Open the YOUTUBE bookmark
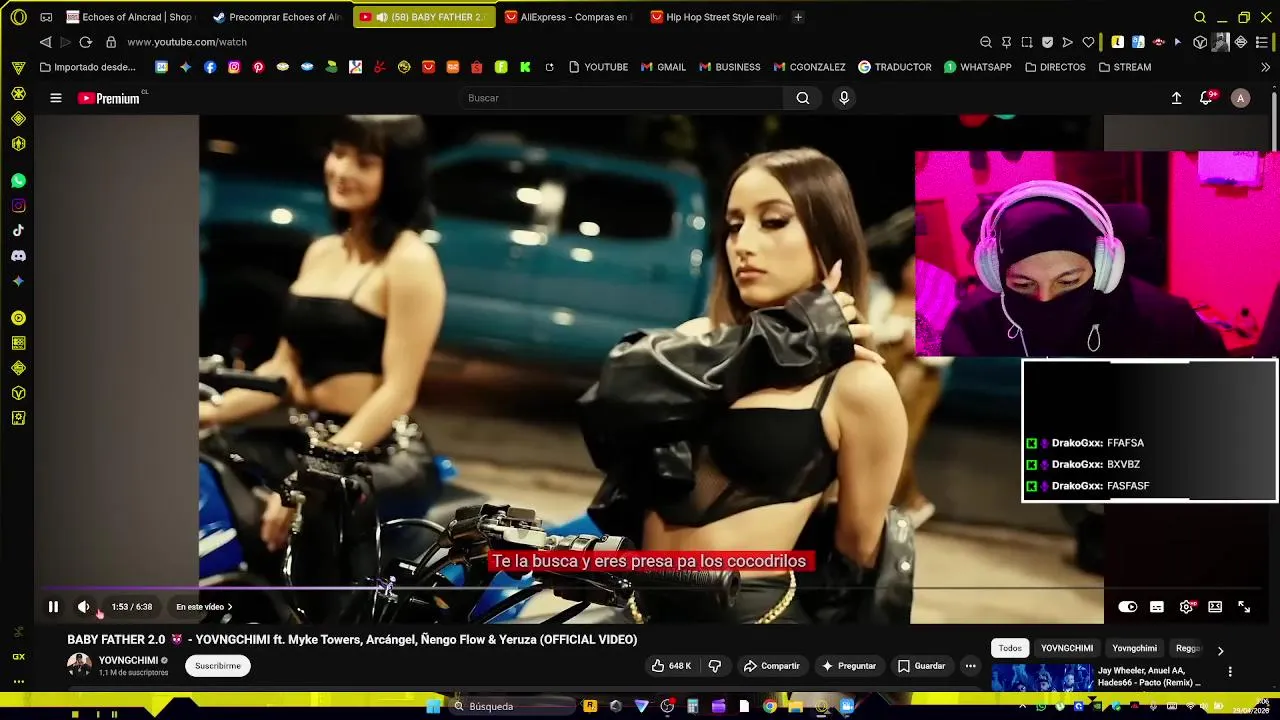Screen dimensions: 1280x720 point(598,67)
